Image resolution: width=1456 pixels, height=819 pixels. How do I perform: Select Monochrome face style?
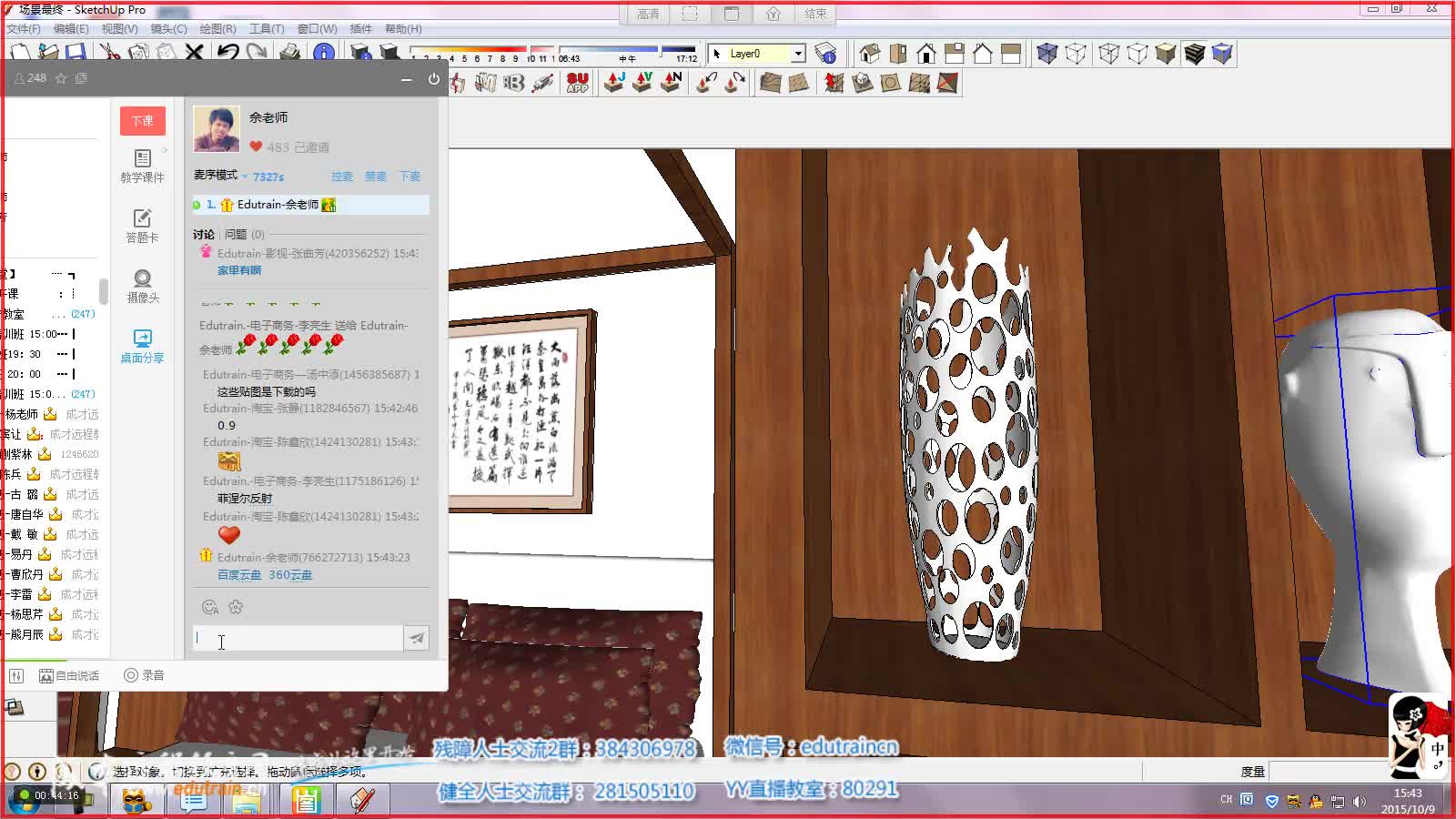(x=1222, y=54)
